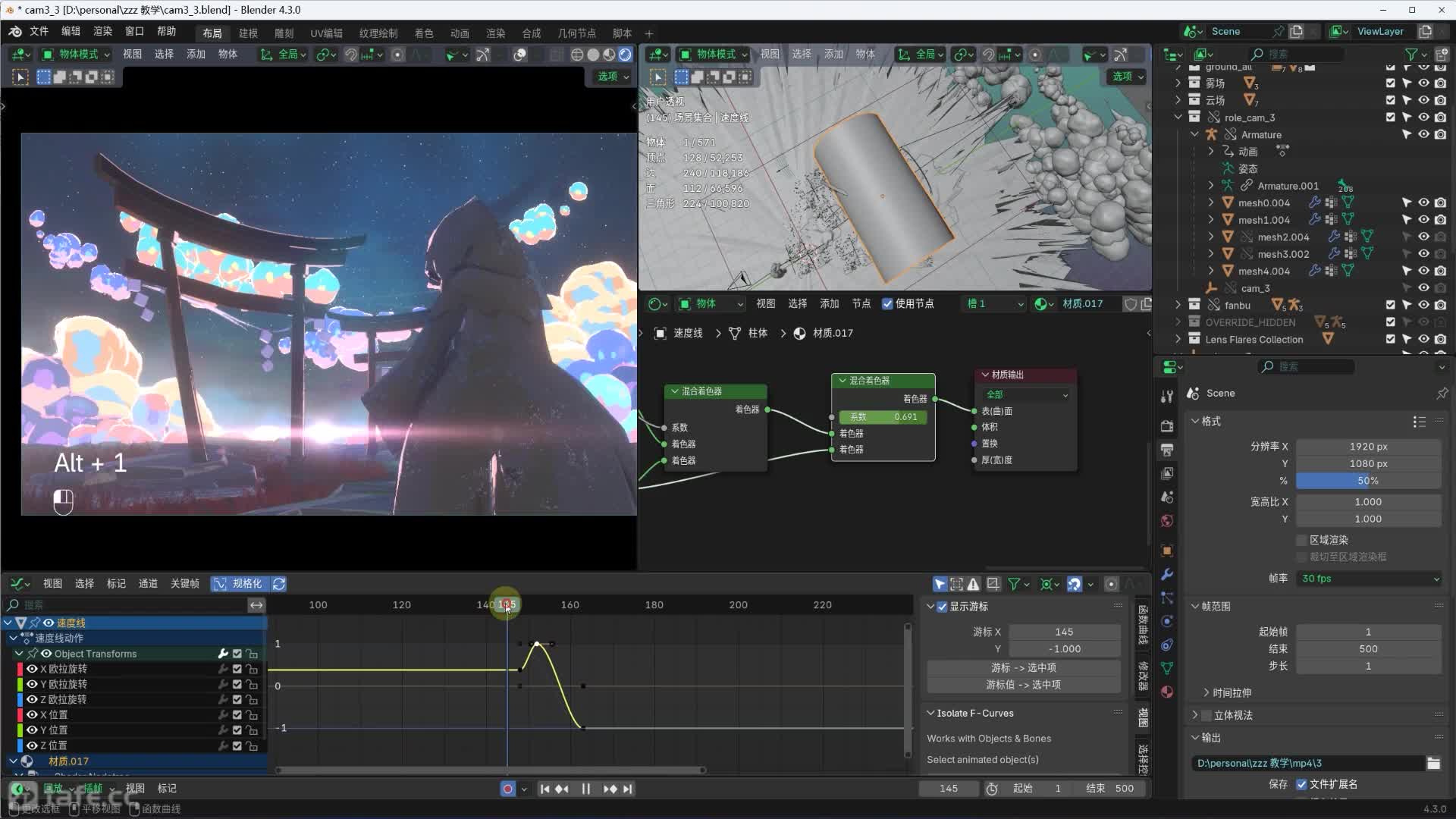Screen dimensions: 1456x819
Task: Switch to the UV Editing workspace tab
Action: tap(326, 33)
